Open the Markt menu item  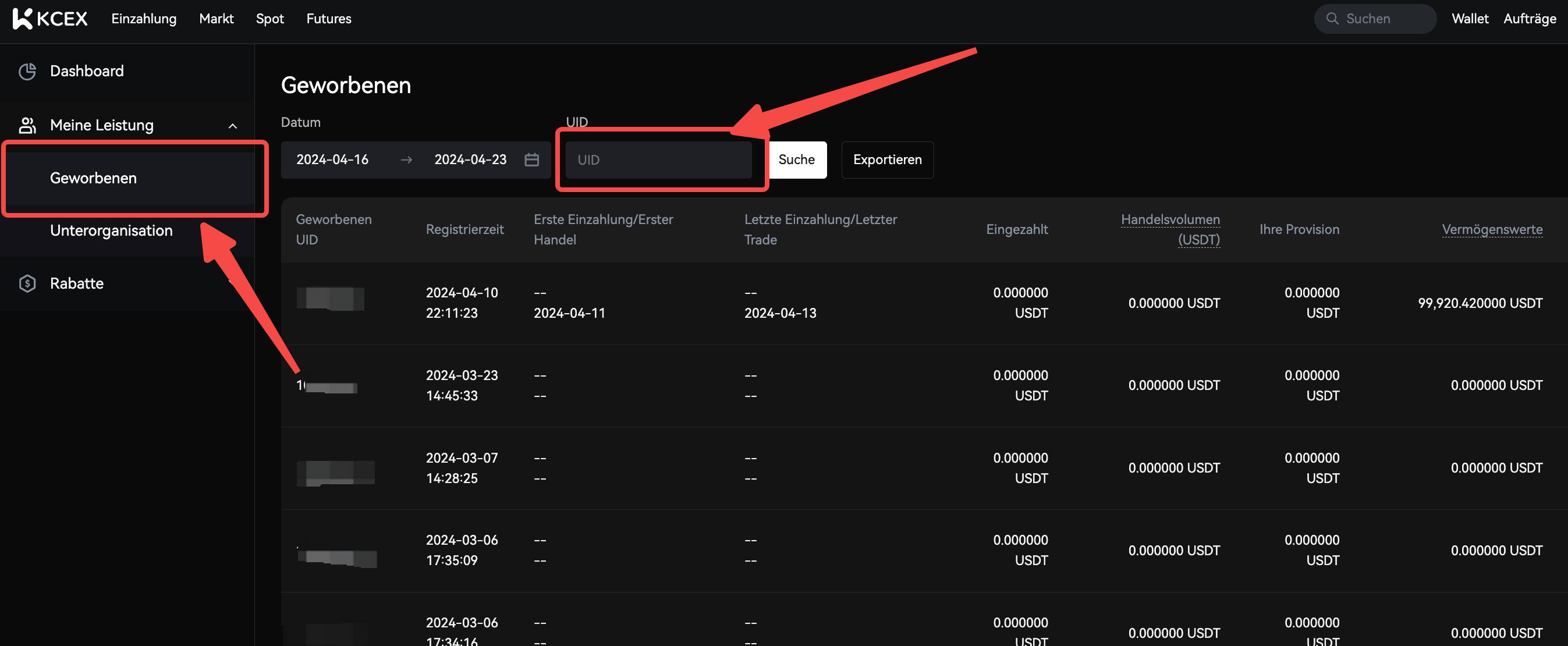tap(216, 19)
